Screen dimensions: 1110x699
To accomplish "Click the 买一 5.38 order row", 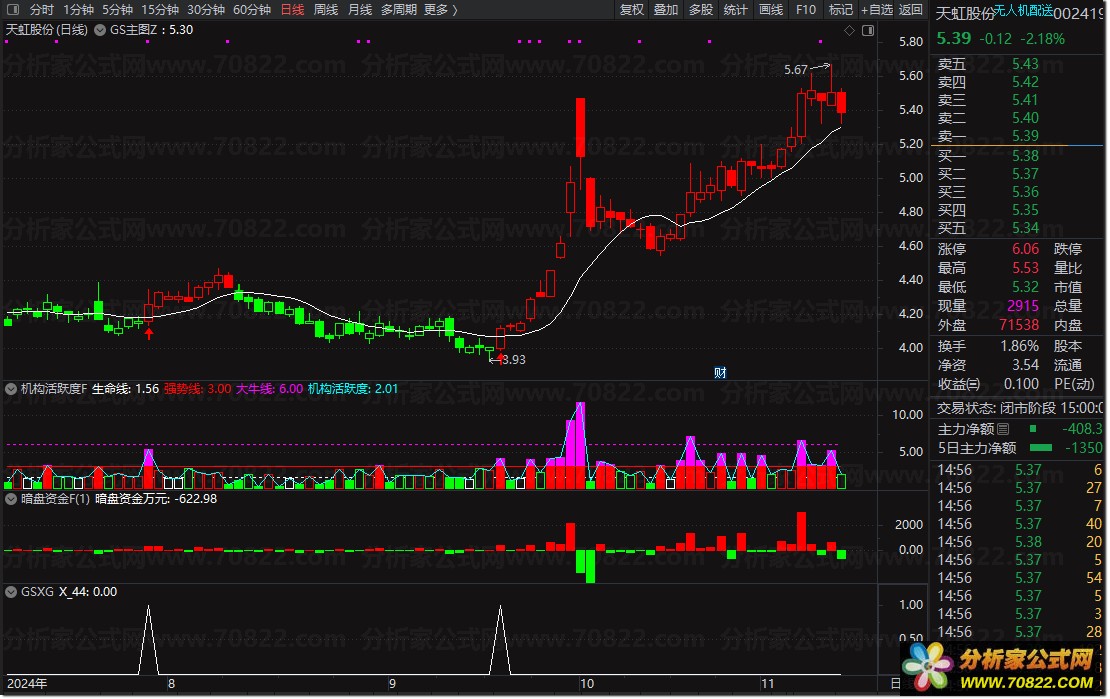I will point(1017,156).
